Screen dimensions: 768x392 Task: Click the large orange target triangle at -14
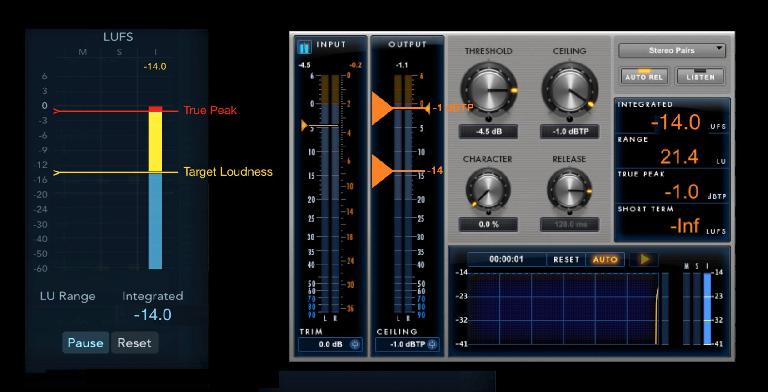pyautogui.click(x=382, y=171)
